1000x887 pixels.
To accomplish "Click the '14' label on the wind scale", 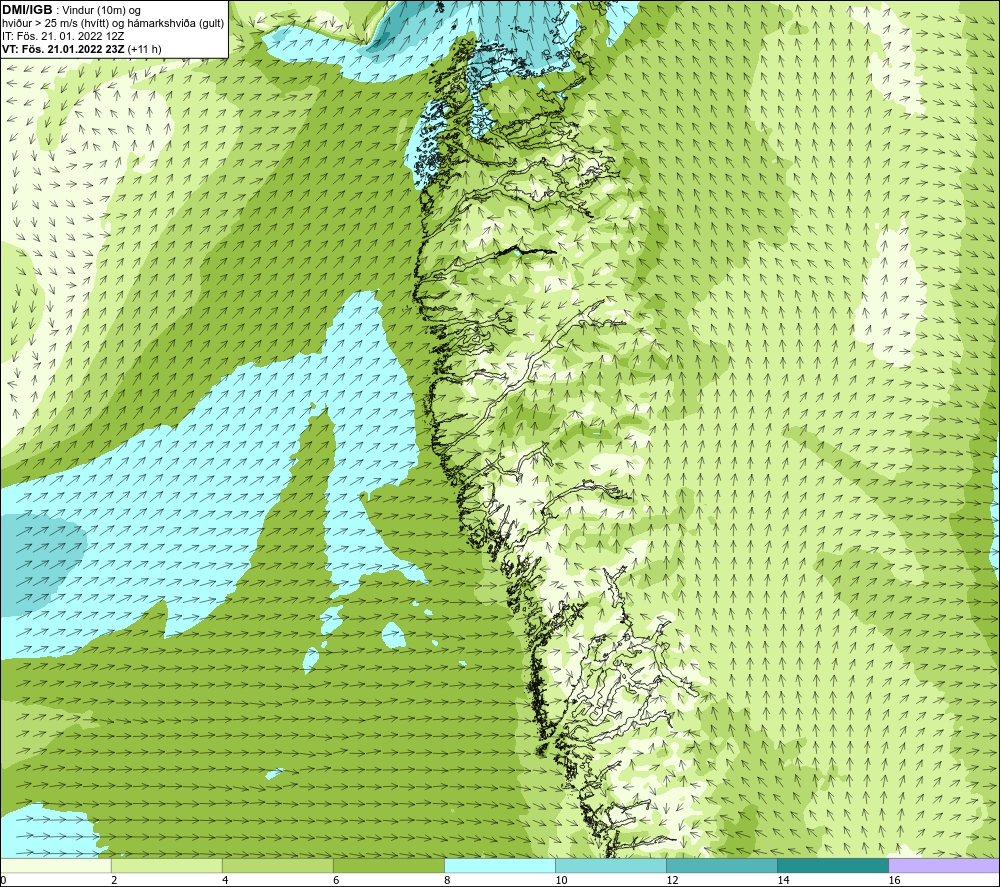I will point(783,880).
